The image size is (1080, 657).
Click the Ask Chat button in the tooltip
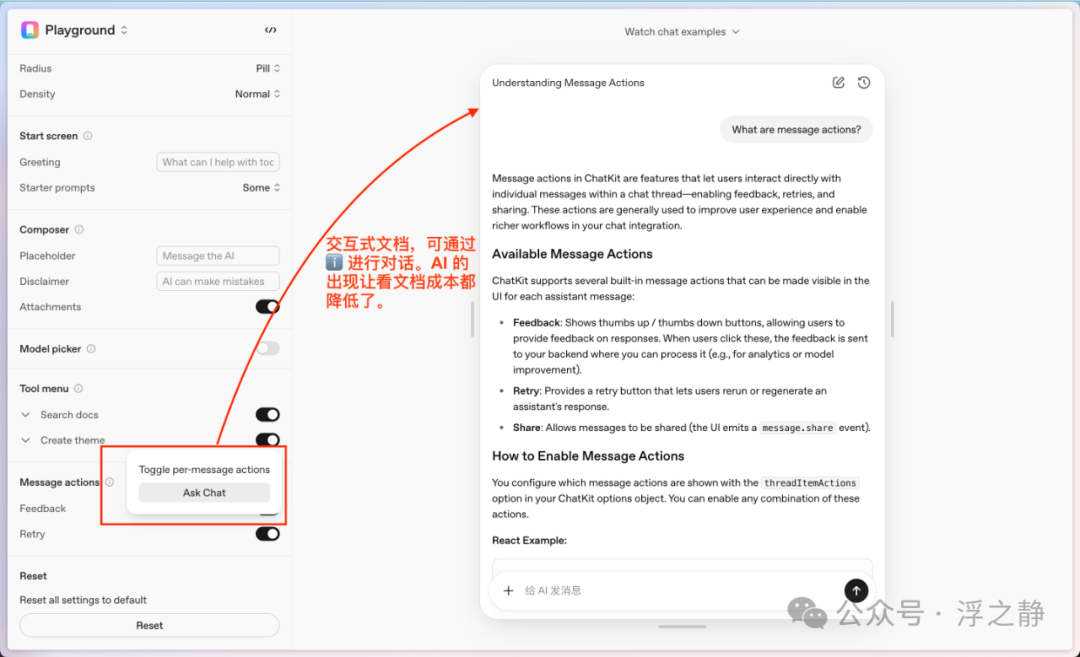tap(204, 492)
